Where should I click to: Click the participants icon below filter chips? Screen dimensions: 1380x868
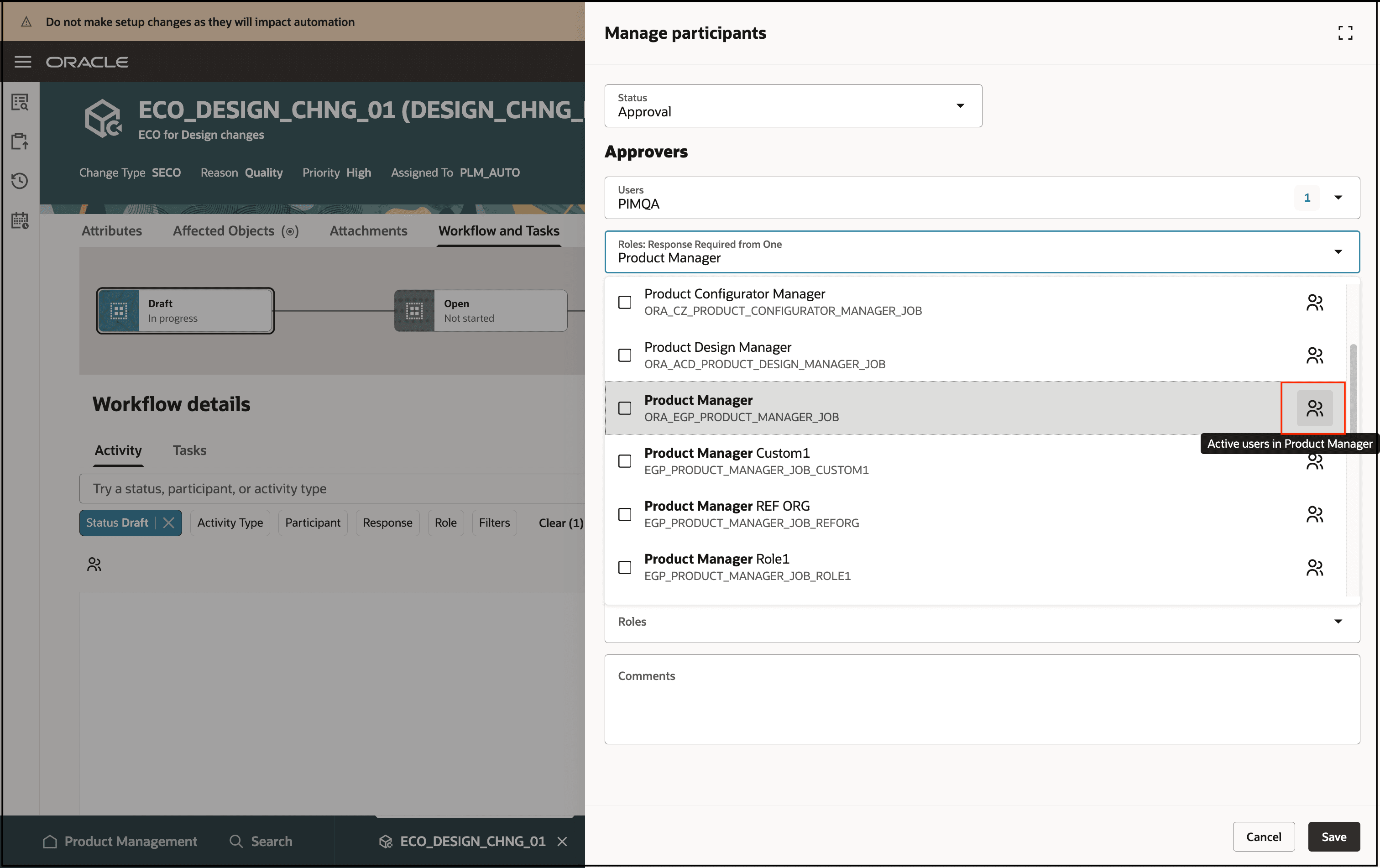94,565
